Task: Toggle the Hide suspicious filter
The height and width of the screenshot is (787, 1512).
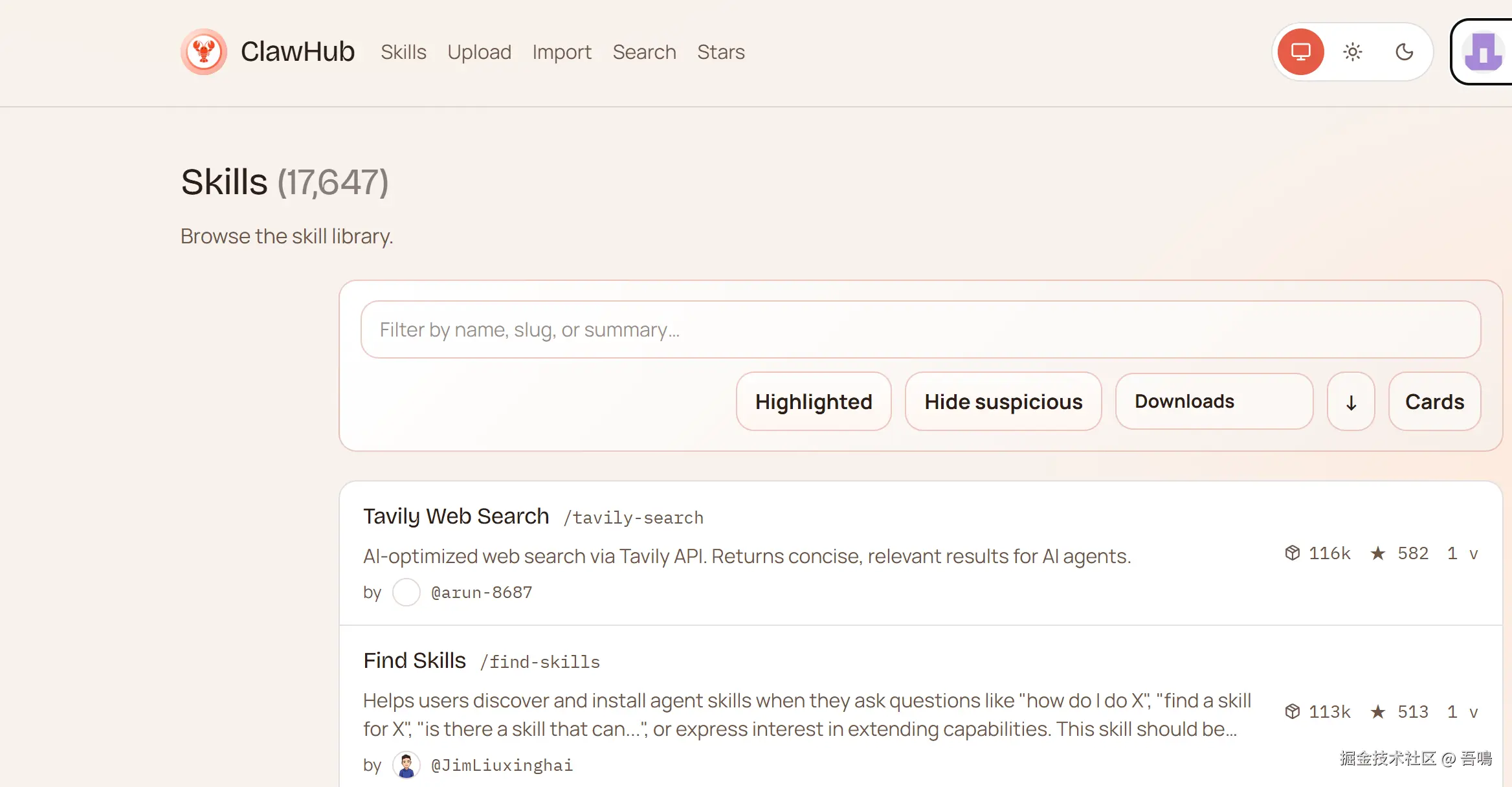Action: [x=1003, y=402]
